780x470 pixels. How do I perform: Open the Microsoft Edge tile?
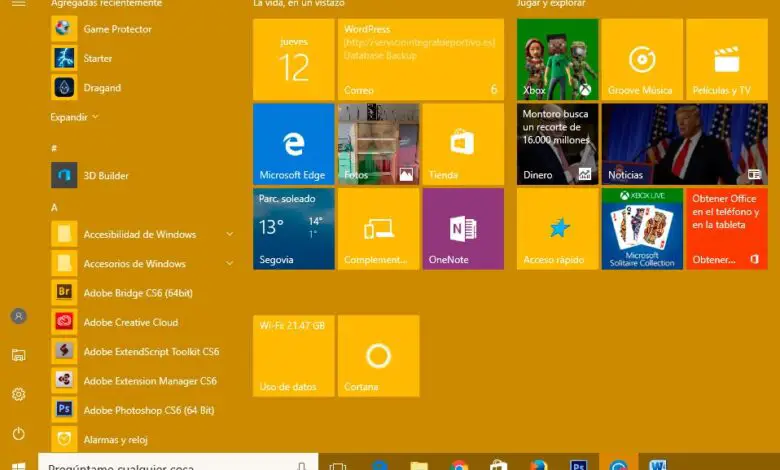(293, 144)
